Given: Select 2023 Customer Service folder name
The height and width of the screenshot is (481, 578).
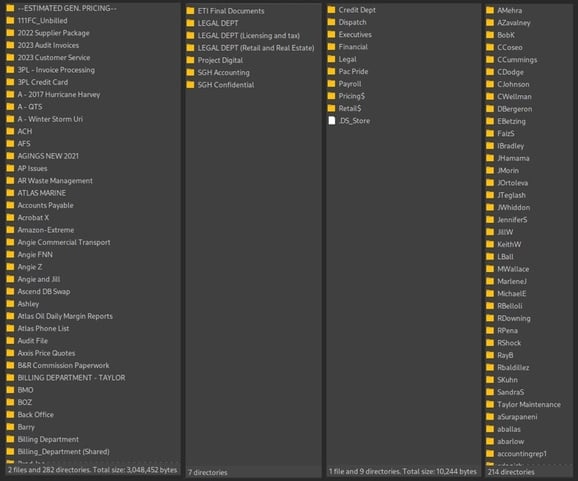Looking at the screenshot, I should click(54, 57).
